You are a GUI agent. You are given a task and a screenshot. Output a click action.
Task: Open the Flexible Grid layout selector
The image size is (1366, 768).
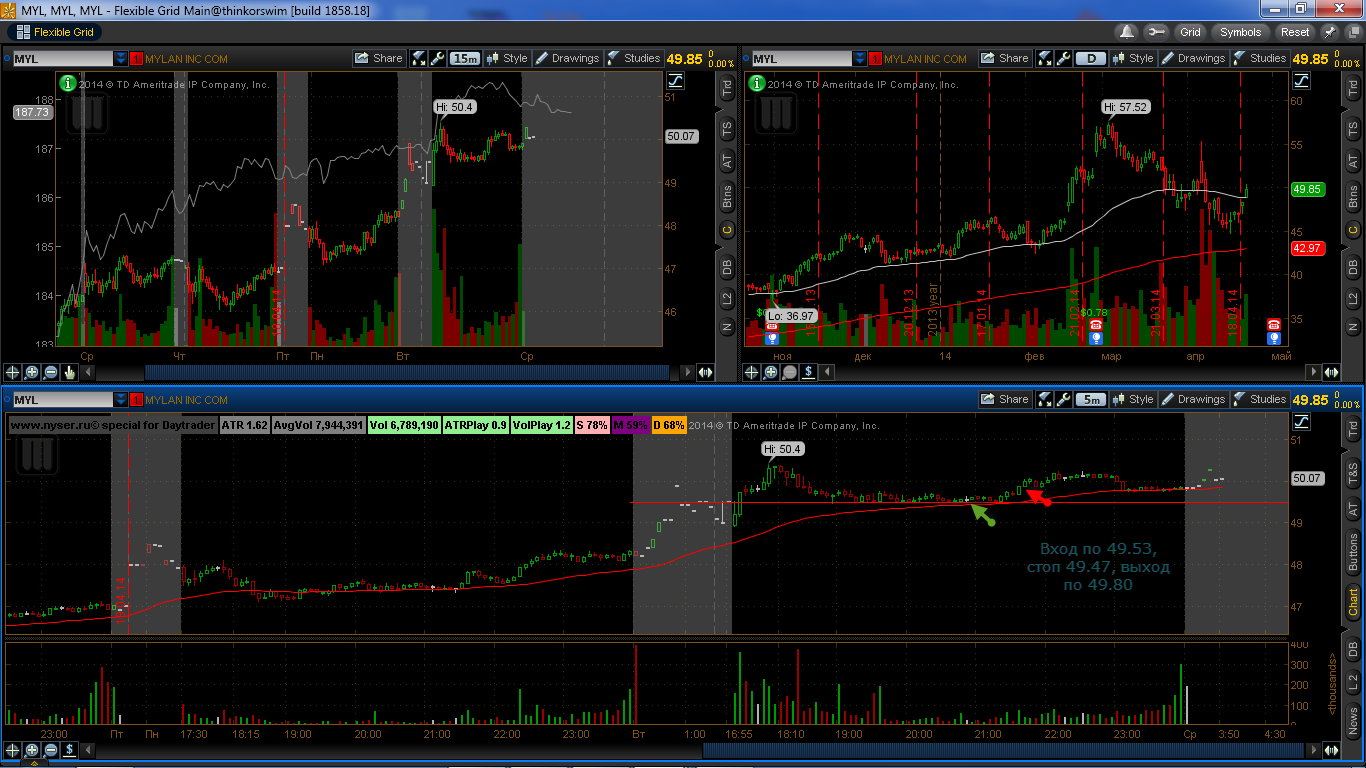coord(54,32)
